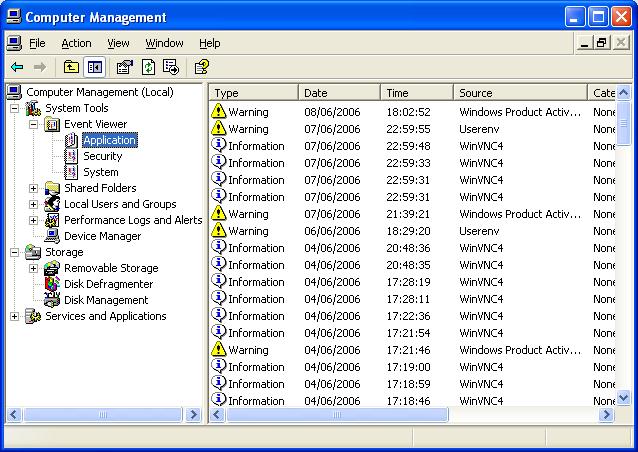Expand Services and Applications node
Screen dimensions: 638x452
point(14,316)
